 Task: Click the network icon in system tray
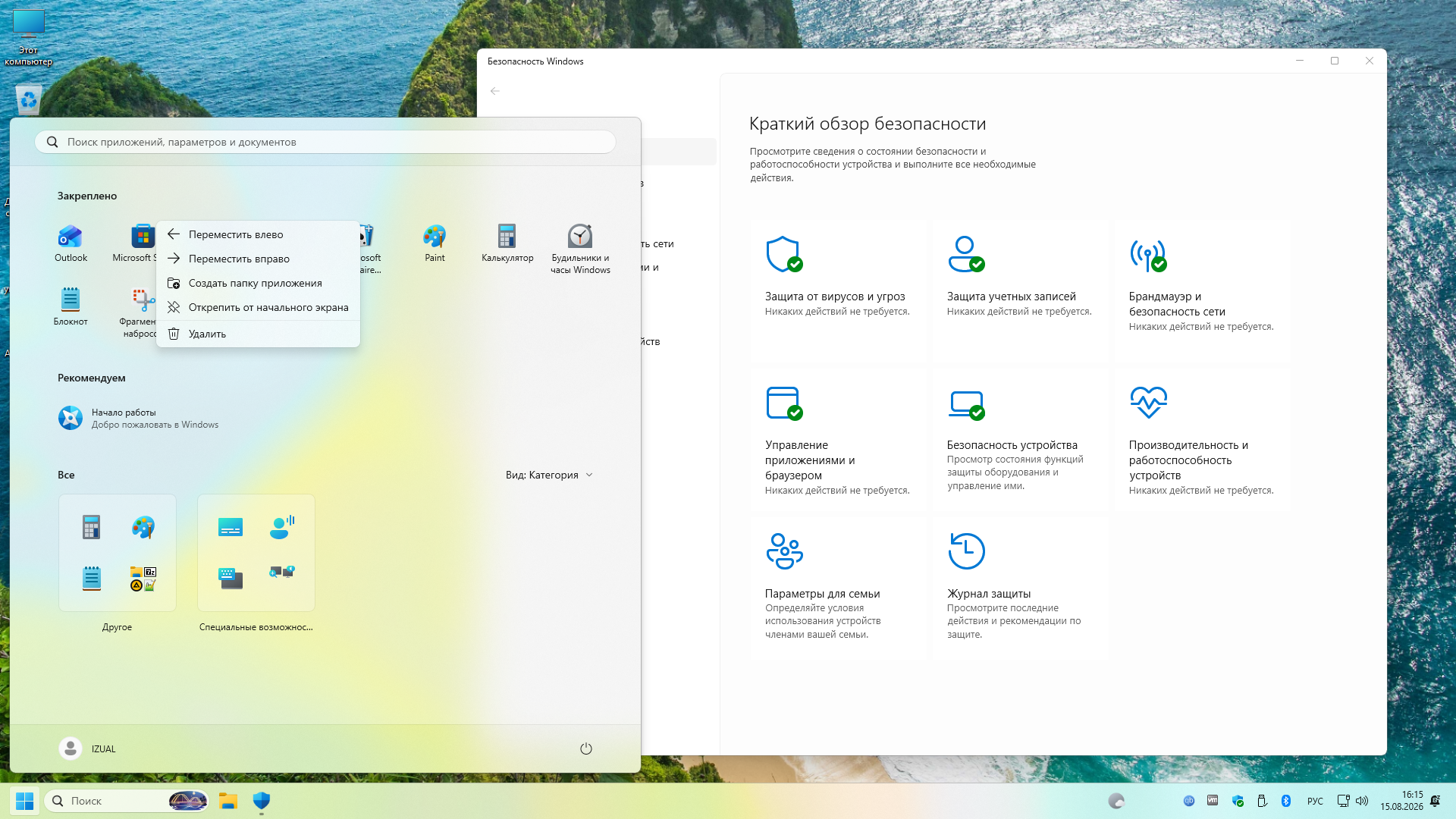coord(1343,801)
